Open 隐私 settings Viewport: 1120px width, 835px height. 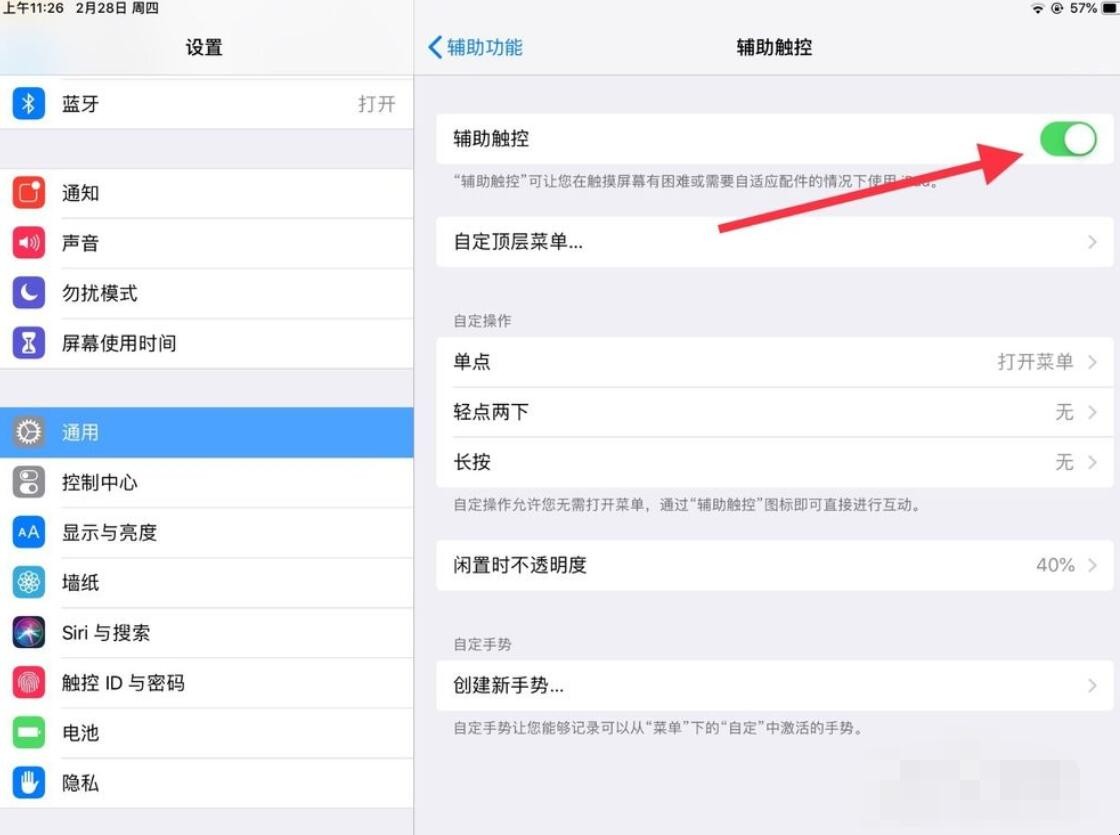pyautogui.click(x=206, y=783)
